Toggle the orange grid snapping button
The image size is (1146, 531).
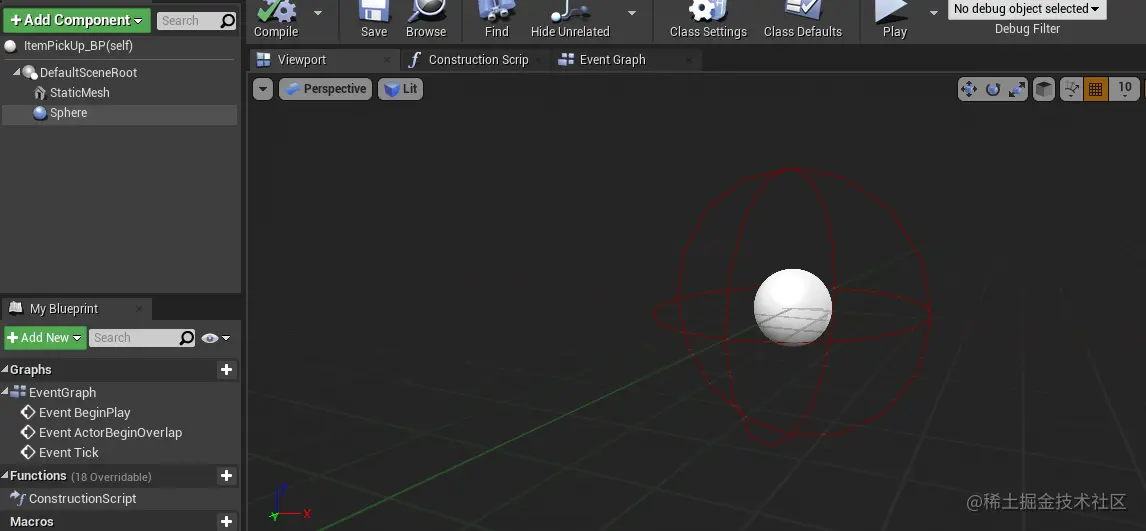pyautogui.click(x=1095, y=89)
